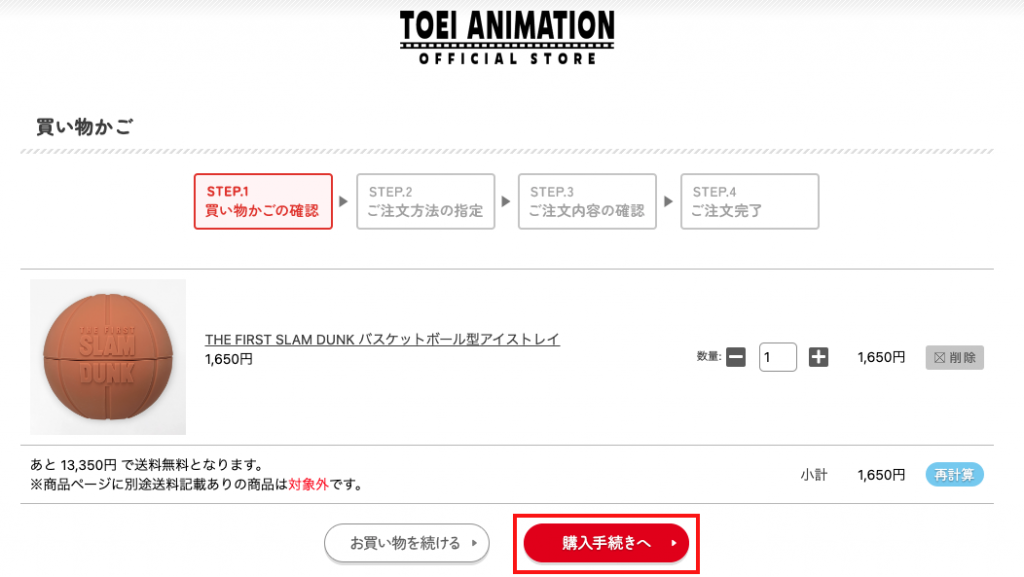Click the 買い物かご page heading
The width and height of the screenshot is (1024, 577).
(x=85, y=127)
